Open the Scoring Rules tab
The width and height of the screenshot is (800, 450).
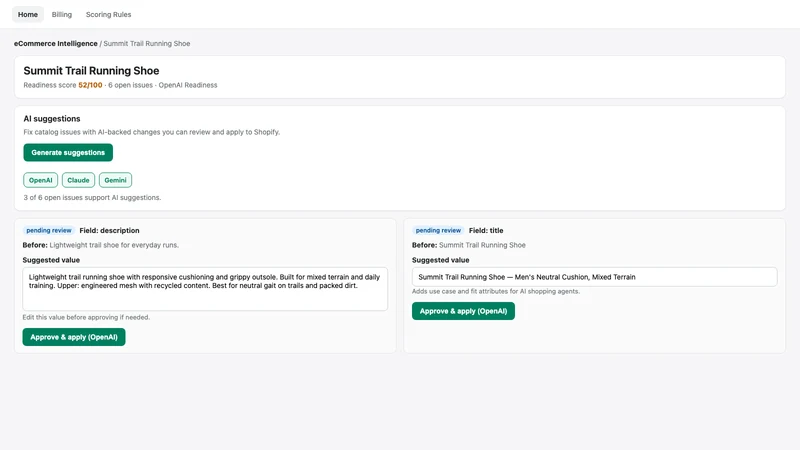tap(108, 14)
